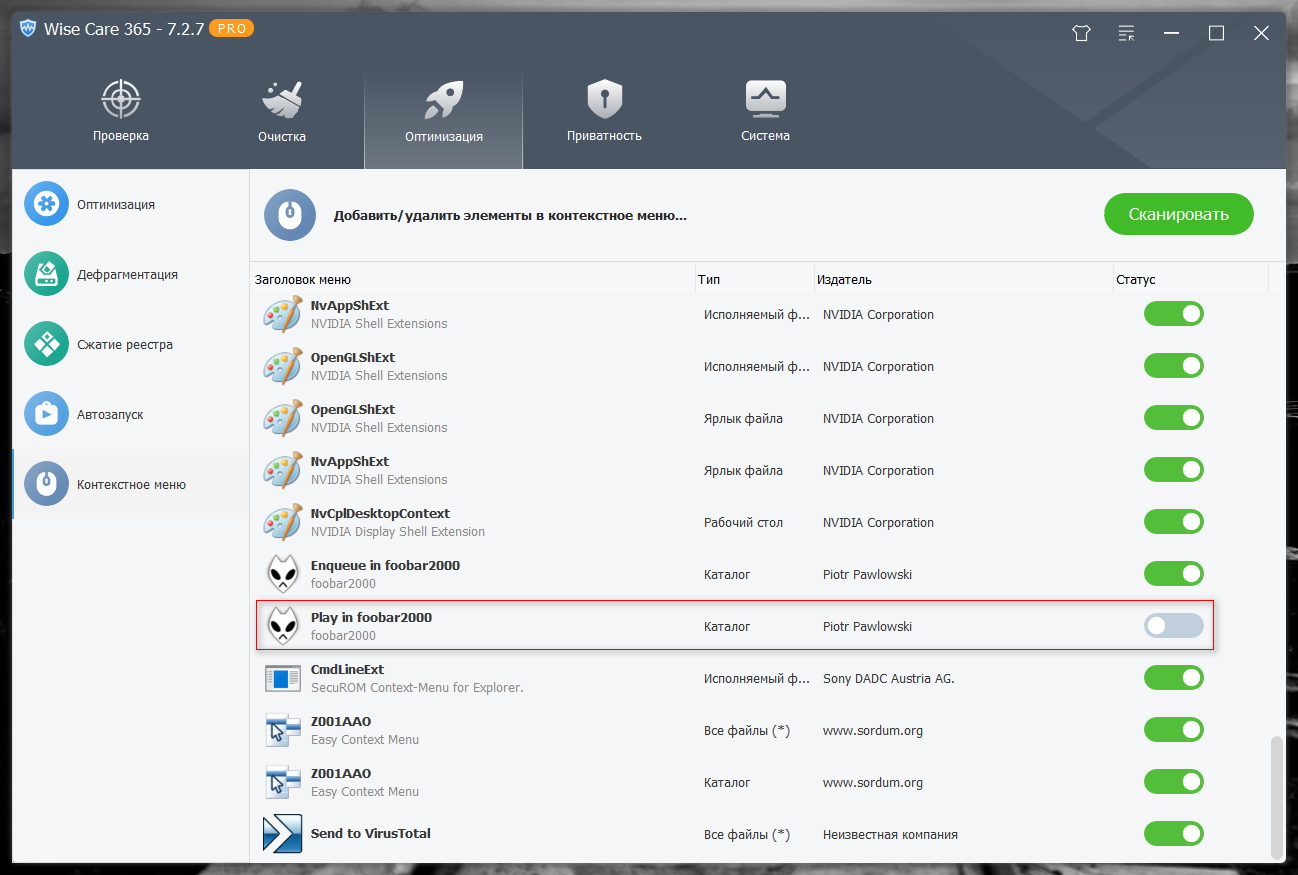Viewport: 1298px width, 875px height.
Task: Click the NvAppShExt Ярлык файла row icon
Action: (283, 470)
